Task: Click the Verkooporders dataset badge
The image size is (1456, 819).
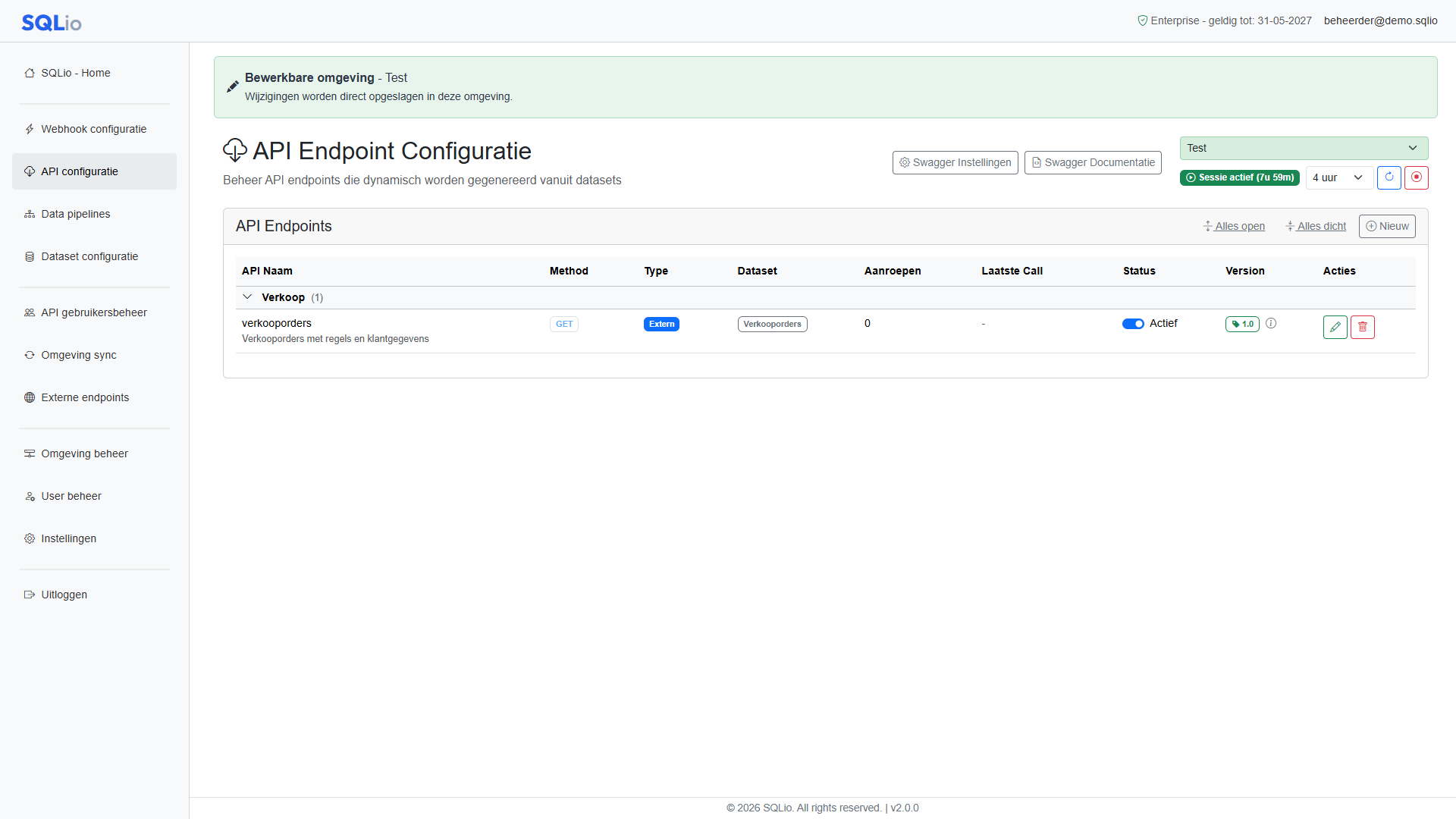Action: 772,324
